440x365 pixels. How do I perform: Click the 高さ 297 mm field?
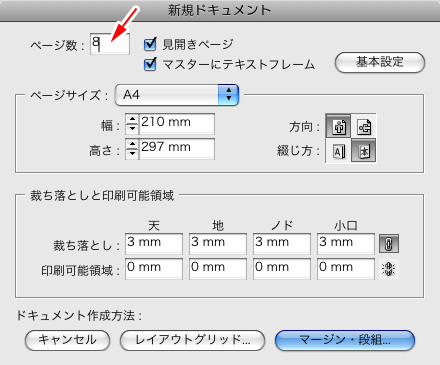tap(177, 149)
